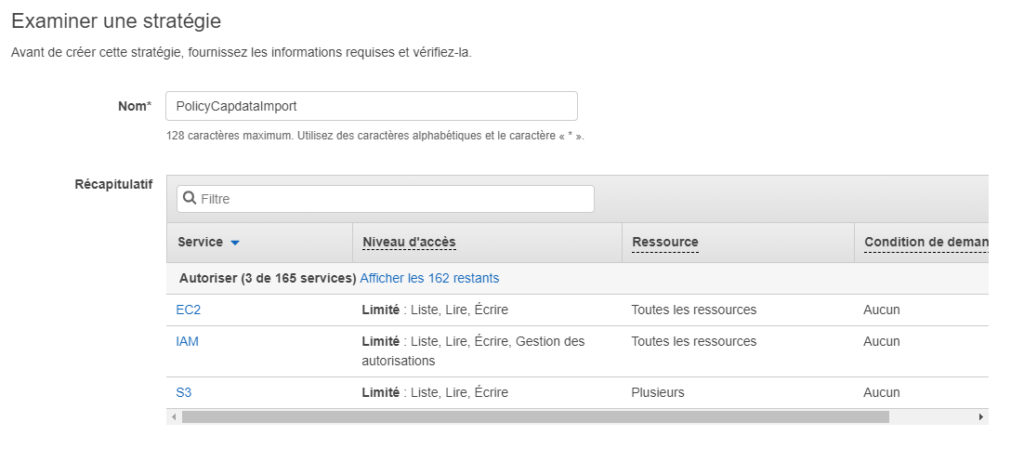Click the Ressource column header
This screenshot has height=475, width=1024.
665,242
